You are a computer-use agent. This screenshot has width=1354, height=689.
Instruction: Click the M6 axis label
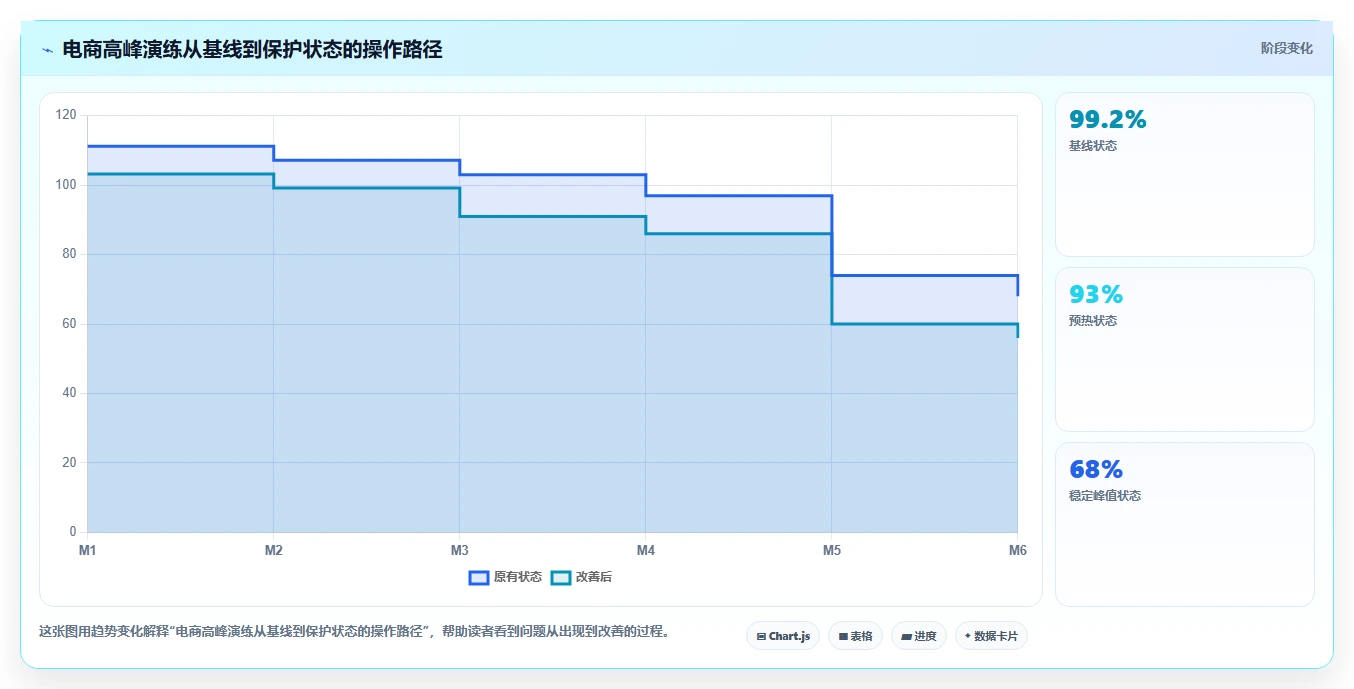[x=1017, y=550]
